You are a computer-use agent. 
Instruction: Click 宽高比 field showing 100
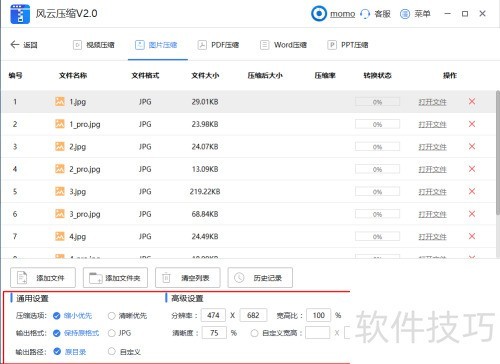[319, 315]
